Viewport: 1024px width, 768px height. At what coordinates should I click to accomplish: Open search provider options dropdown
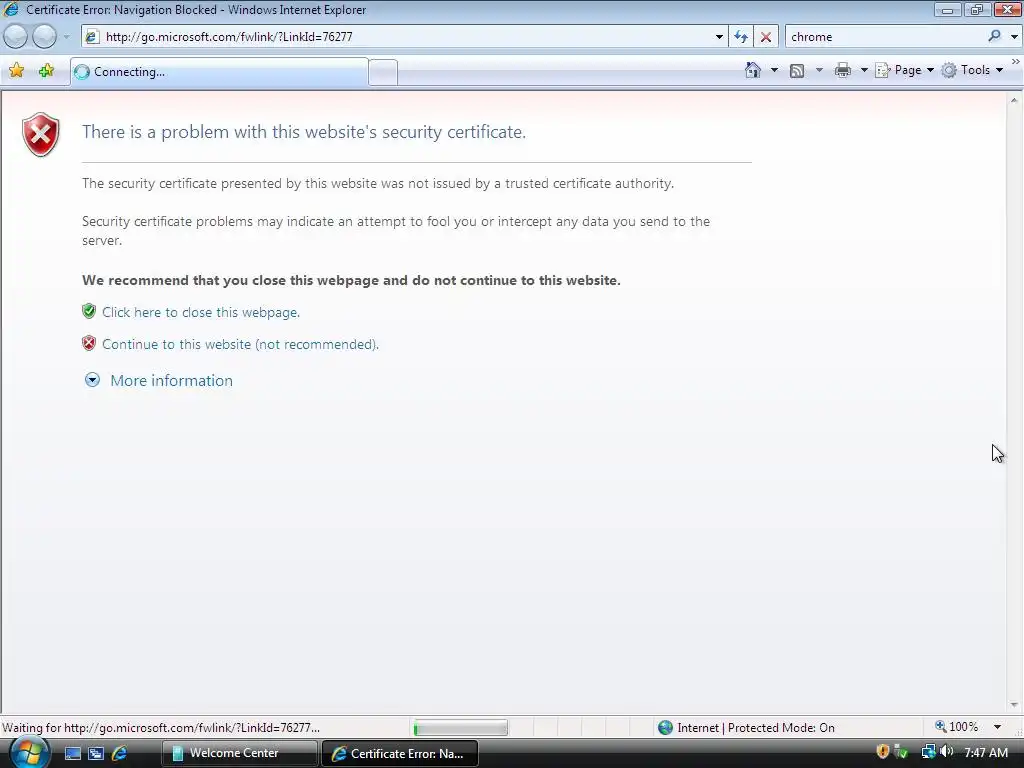1014,37
